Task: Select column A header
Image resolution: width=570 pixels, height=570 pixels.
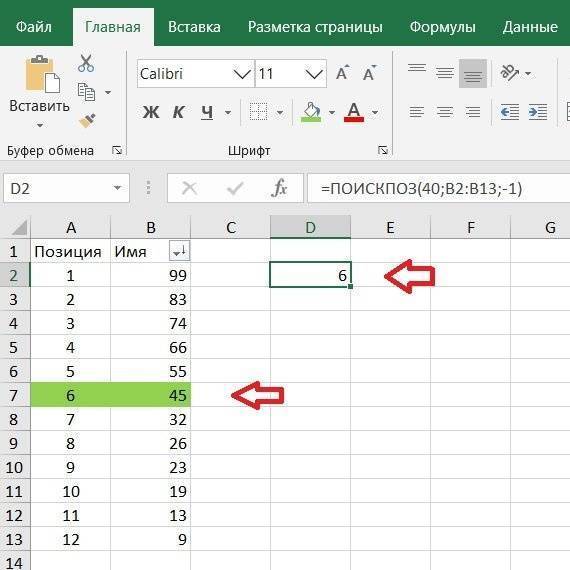Action: pos(71,228)
